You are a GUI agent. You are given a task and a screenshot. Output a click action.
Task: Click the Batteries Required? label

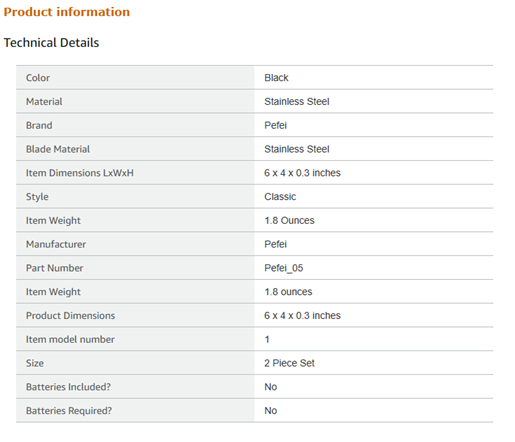tap(69, 411)
